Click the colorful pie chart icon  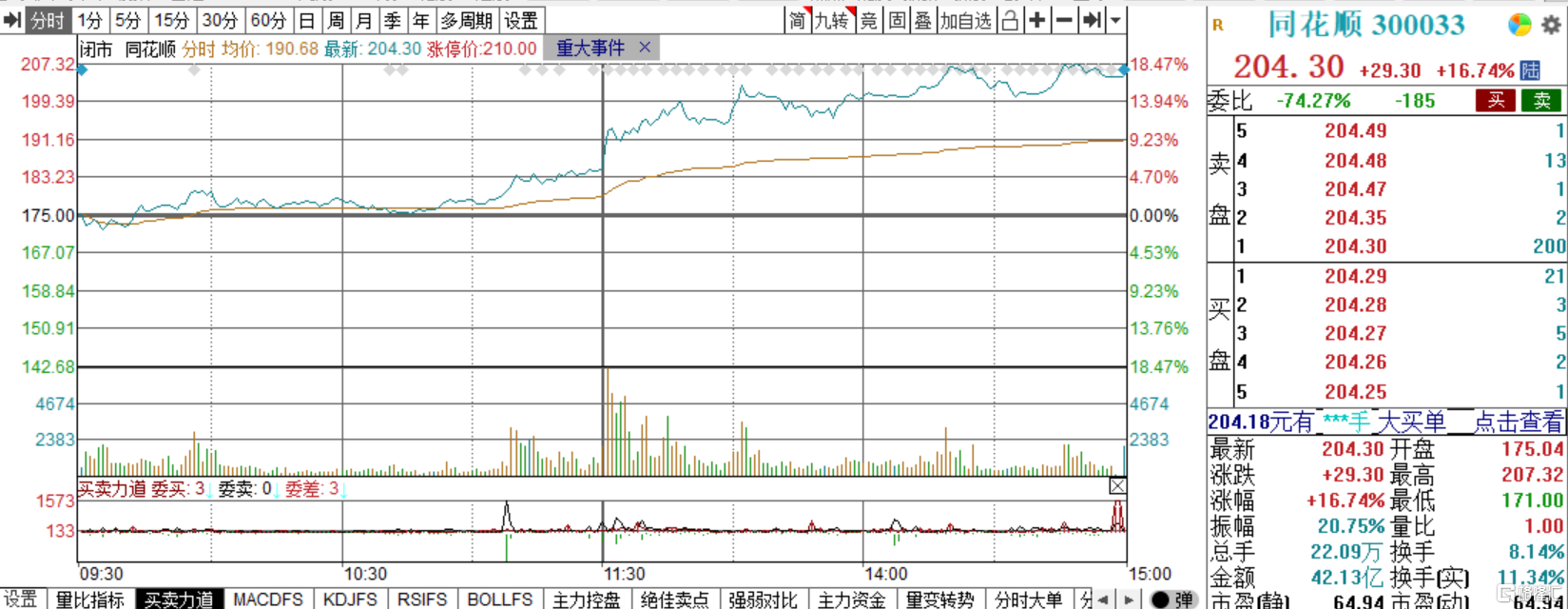click(1520, 25)
